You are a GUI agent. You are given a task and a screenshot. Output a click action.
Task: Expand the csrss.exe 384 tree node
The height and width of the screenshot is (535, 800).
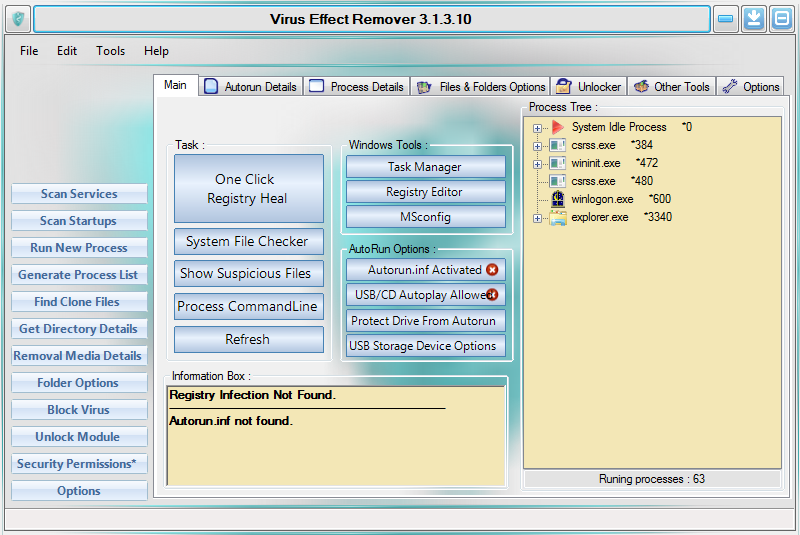(x=537, y=146)
